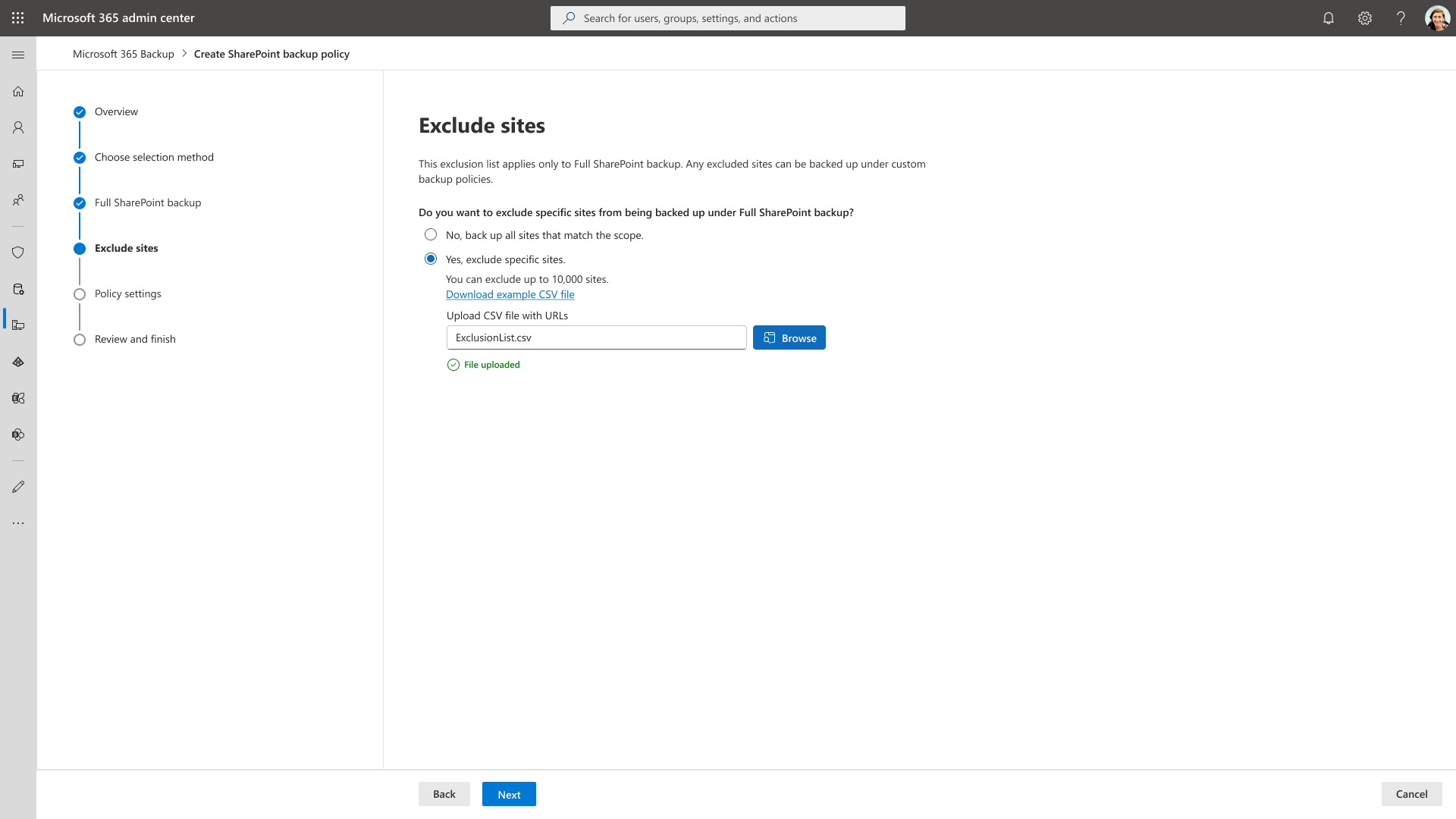The image size is (1456, 819).
Task: Click the Back button
Action: tap(444, 794)
